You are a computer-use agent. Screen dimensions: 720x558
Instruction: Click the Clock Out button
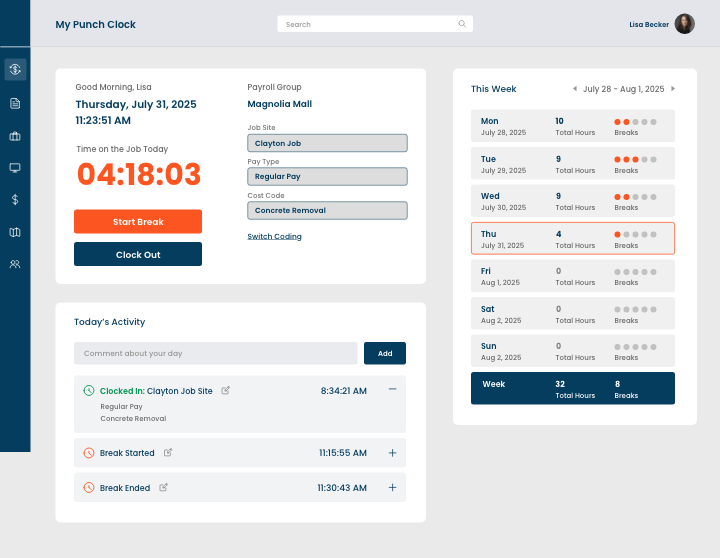(x=138, y=254)
